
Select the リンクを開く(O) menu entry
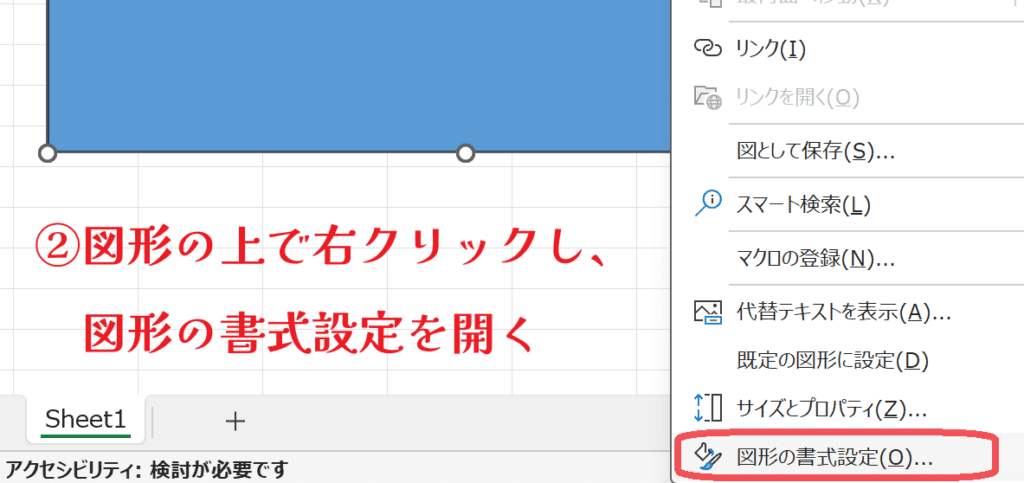pos(798,97)
